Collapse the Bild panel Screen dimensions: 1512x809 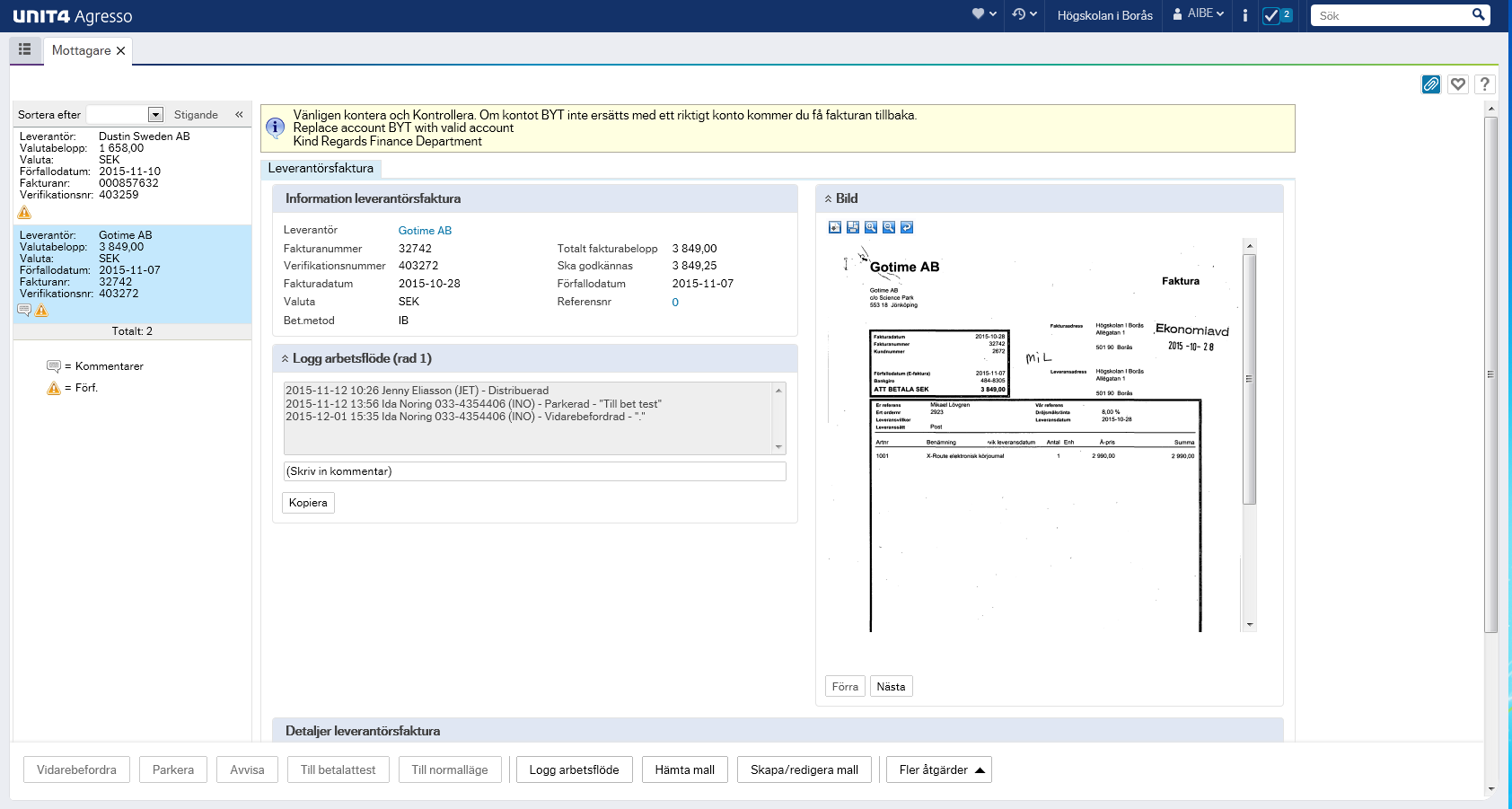[x=828, y=198]
